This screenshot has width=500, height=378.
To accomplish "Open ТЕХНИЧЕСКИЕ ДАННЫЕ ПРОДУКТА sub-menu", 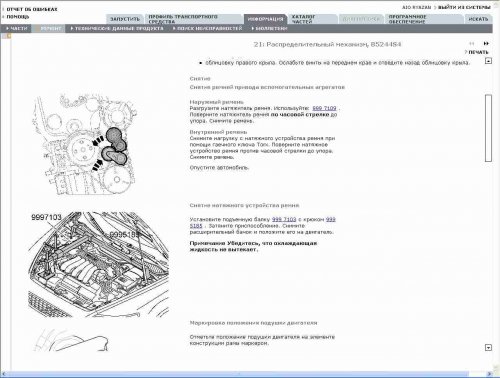I will point(117,29).
